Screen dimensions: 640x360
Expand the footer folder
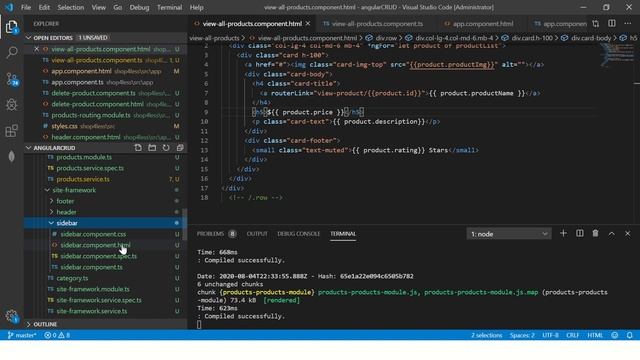point(51,201)
